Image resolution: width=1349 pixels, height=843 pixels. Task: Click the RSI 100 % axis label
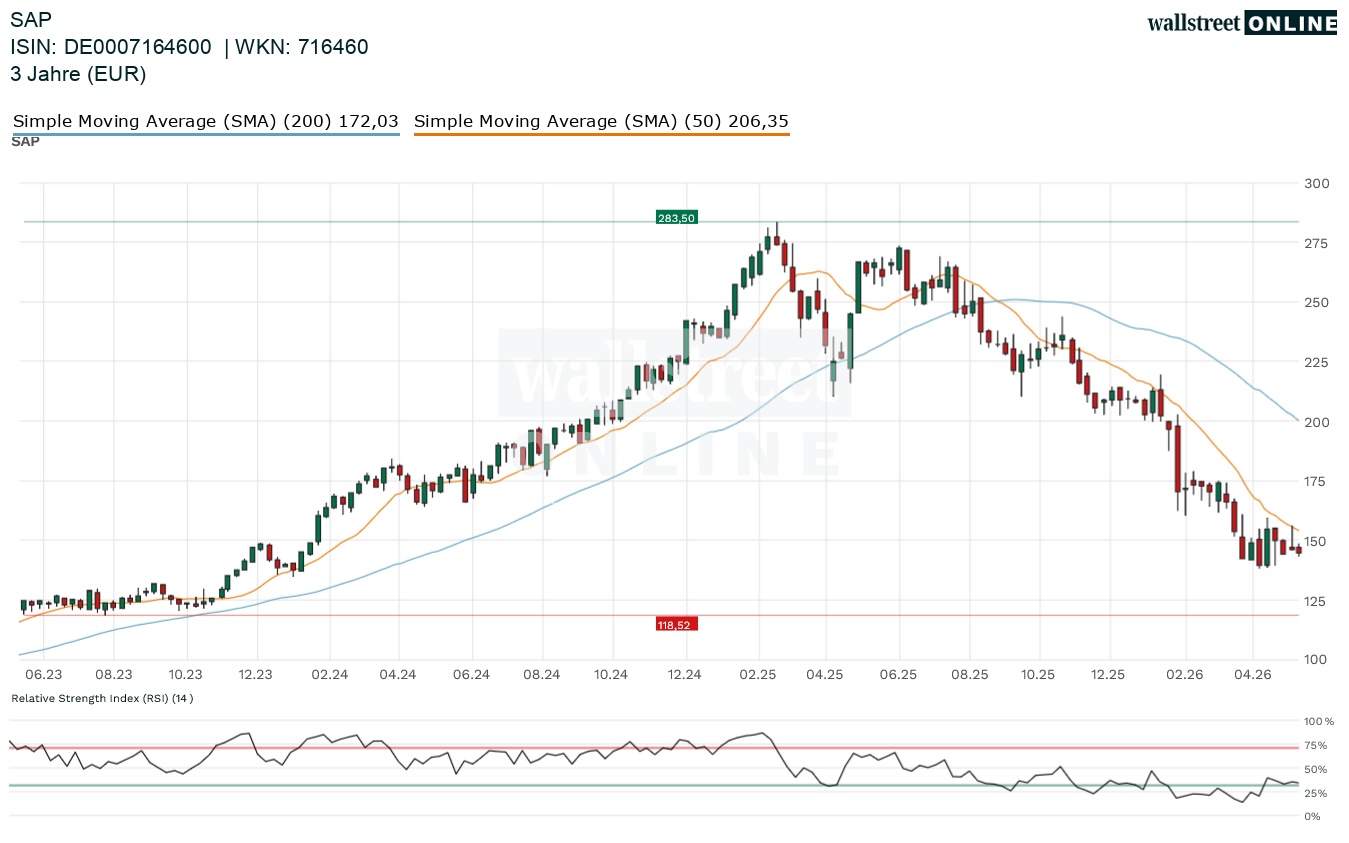pyautogui.click(x=1320, y=721)
